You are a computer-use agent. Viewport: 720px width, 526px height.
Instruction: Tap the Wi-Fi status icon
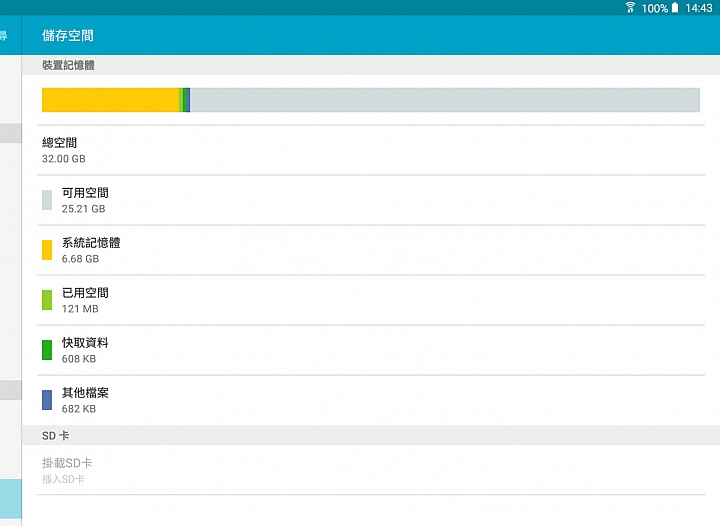coord(630,7)
